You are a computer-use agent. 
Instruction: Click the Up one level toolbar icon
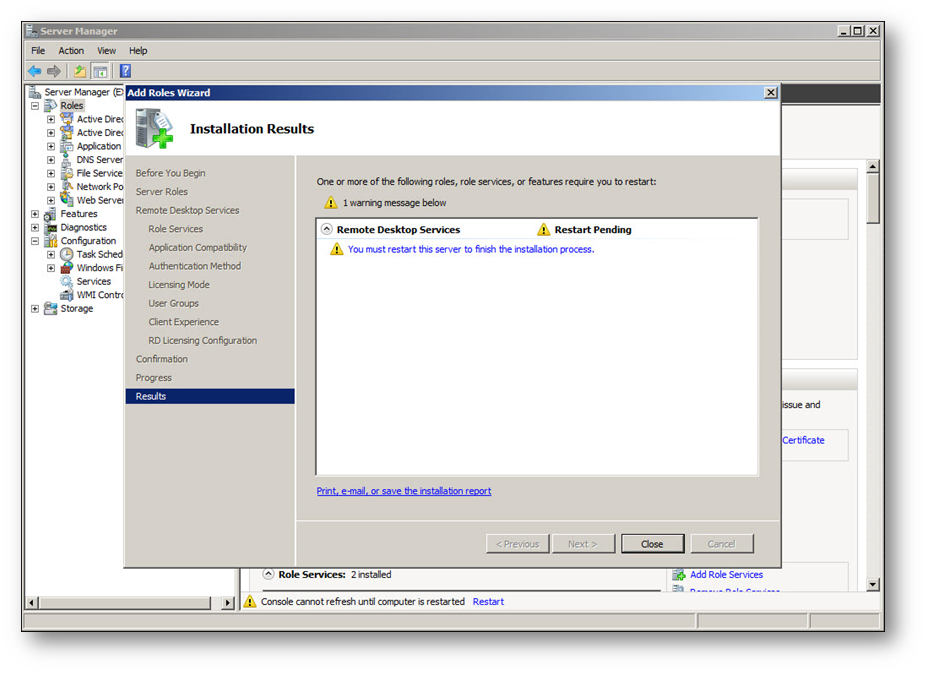(80, 71)
